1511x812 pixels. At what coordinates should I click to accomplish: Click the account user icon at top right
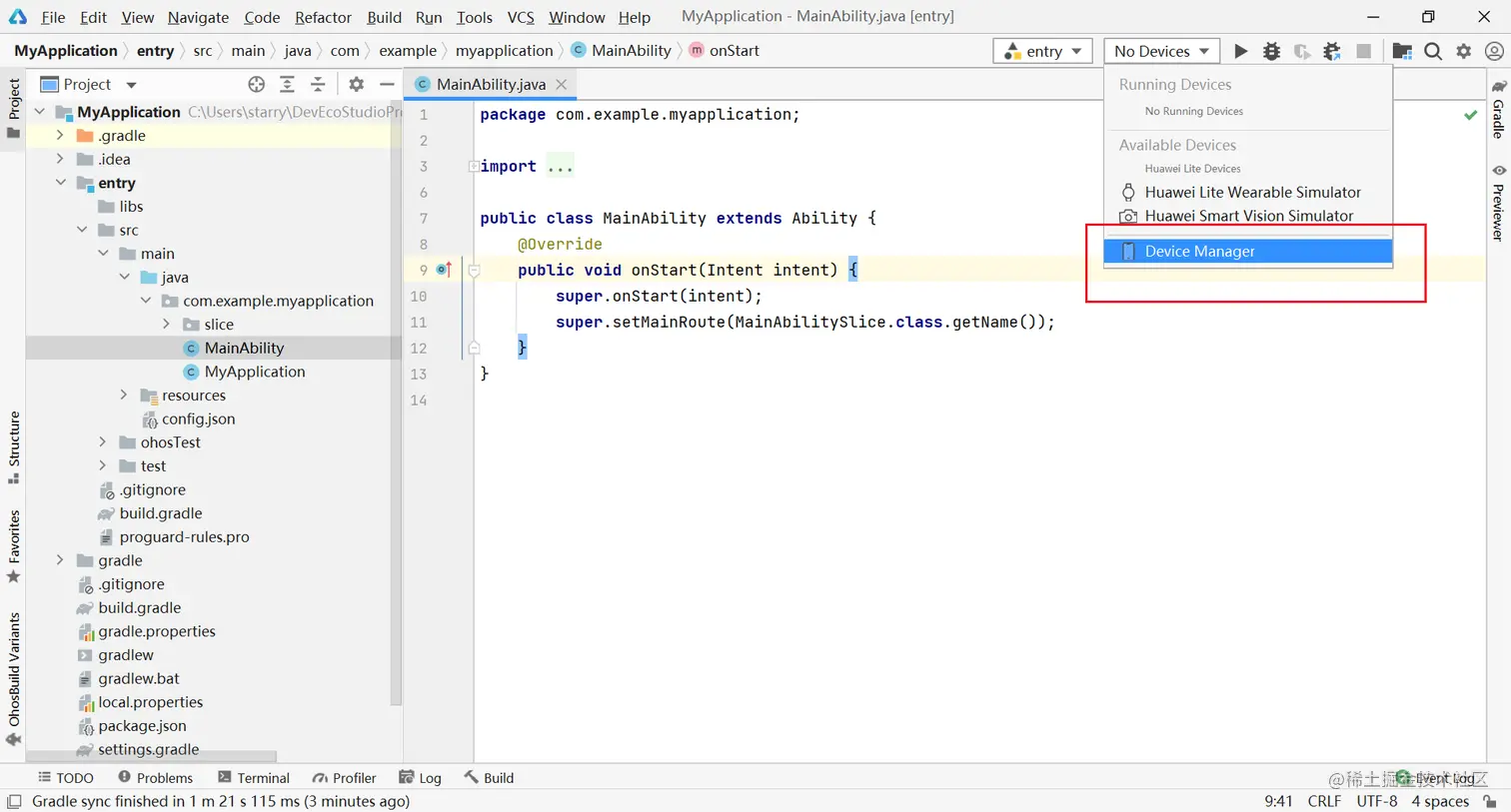click(x=1494, y=51)
